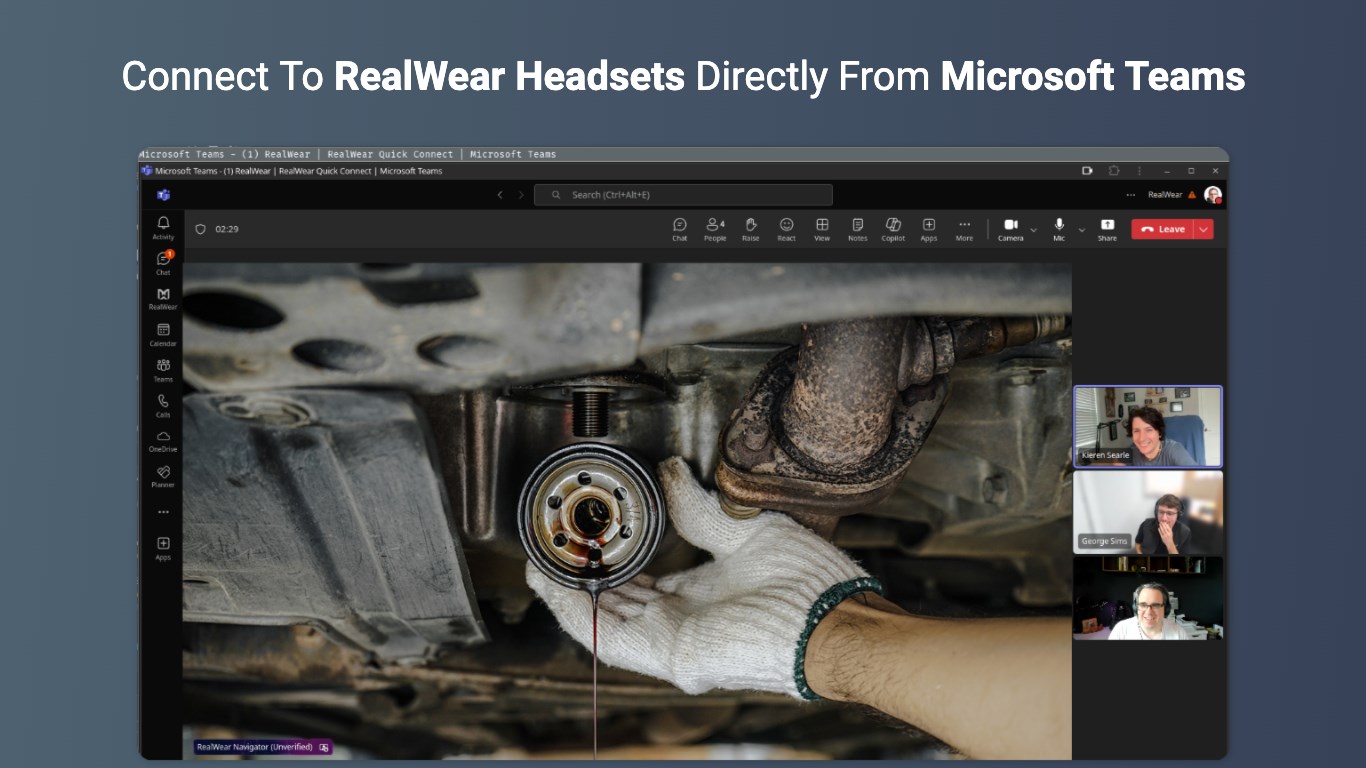Select Kieren Searle's video tile
Viewport: 1366px width, 768px height.
click(x=1148, y=427)
